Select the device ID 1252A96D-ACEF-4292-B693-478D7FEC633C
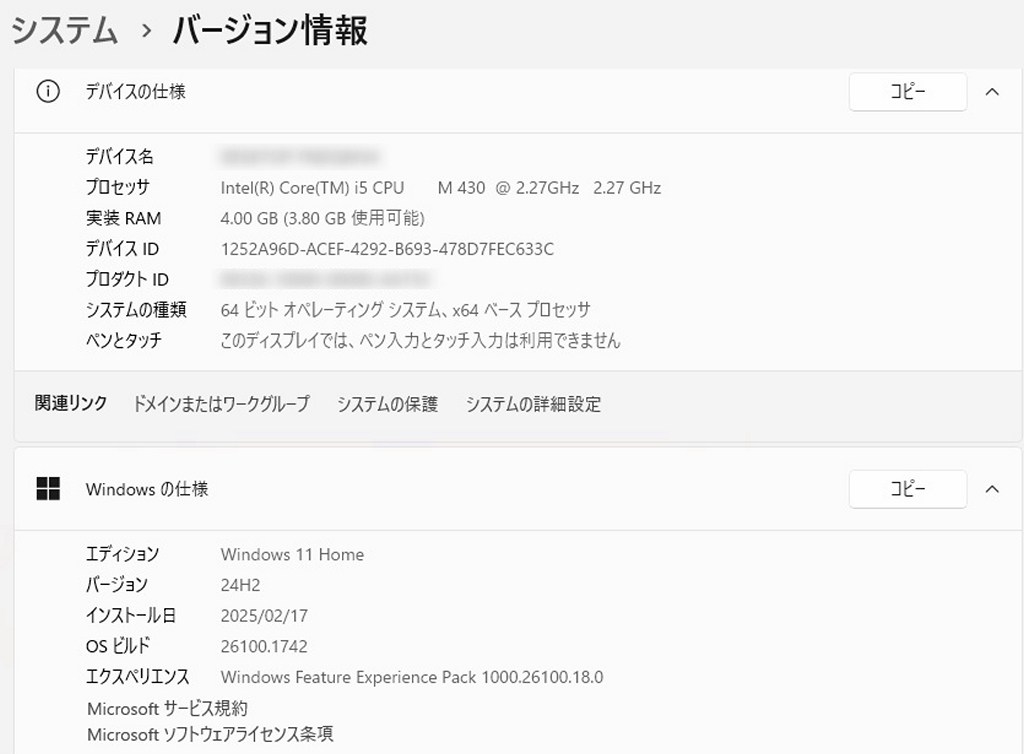1024x754 pixels. (387, 249)
